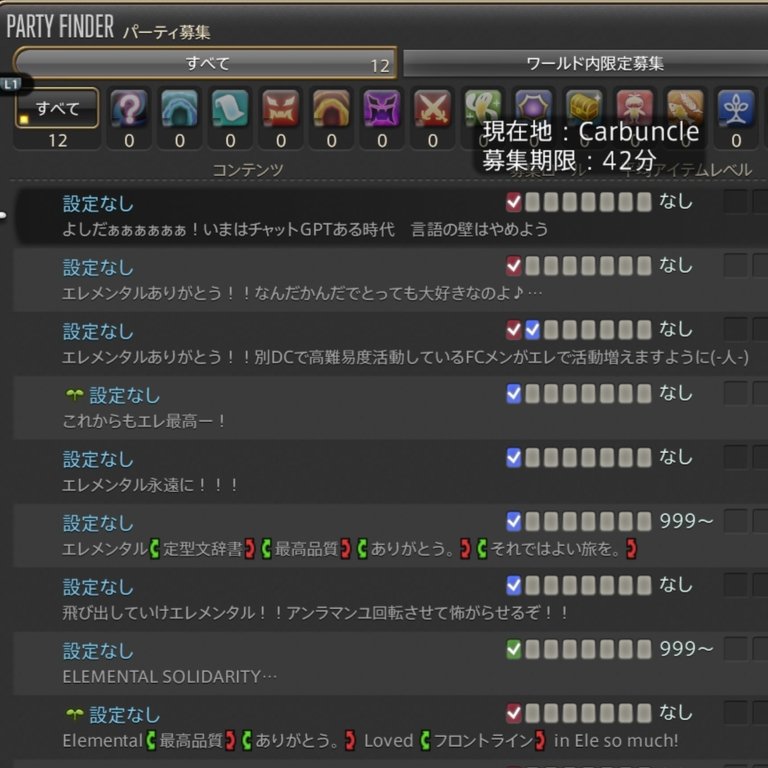Click 999～ item level in それではよい旅を row

click(686, 521)
